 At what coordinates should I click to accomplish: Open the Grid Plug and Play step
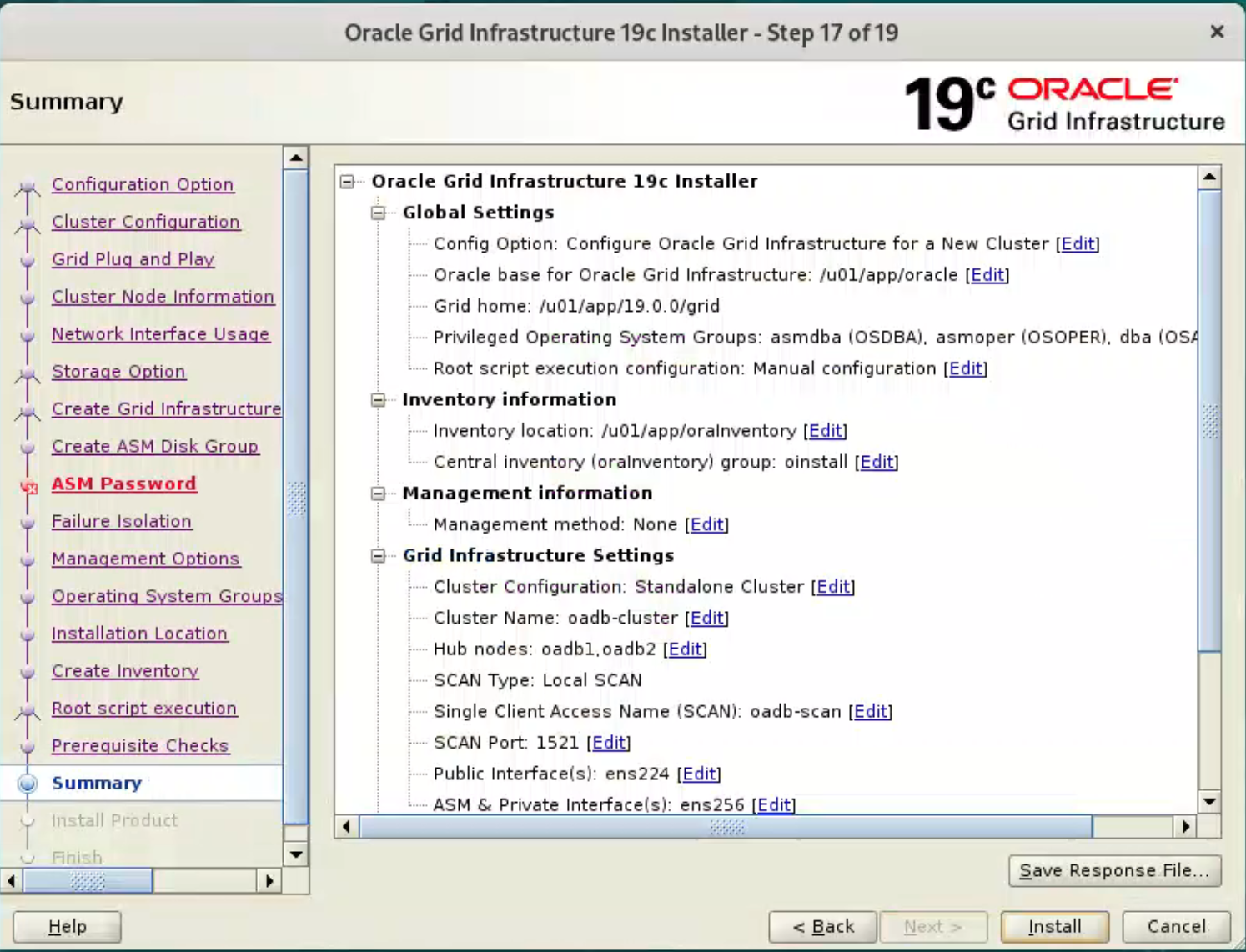click(x=133, y=259)
